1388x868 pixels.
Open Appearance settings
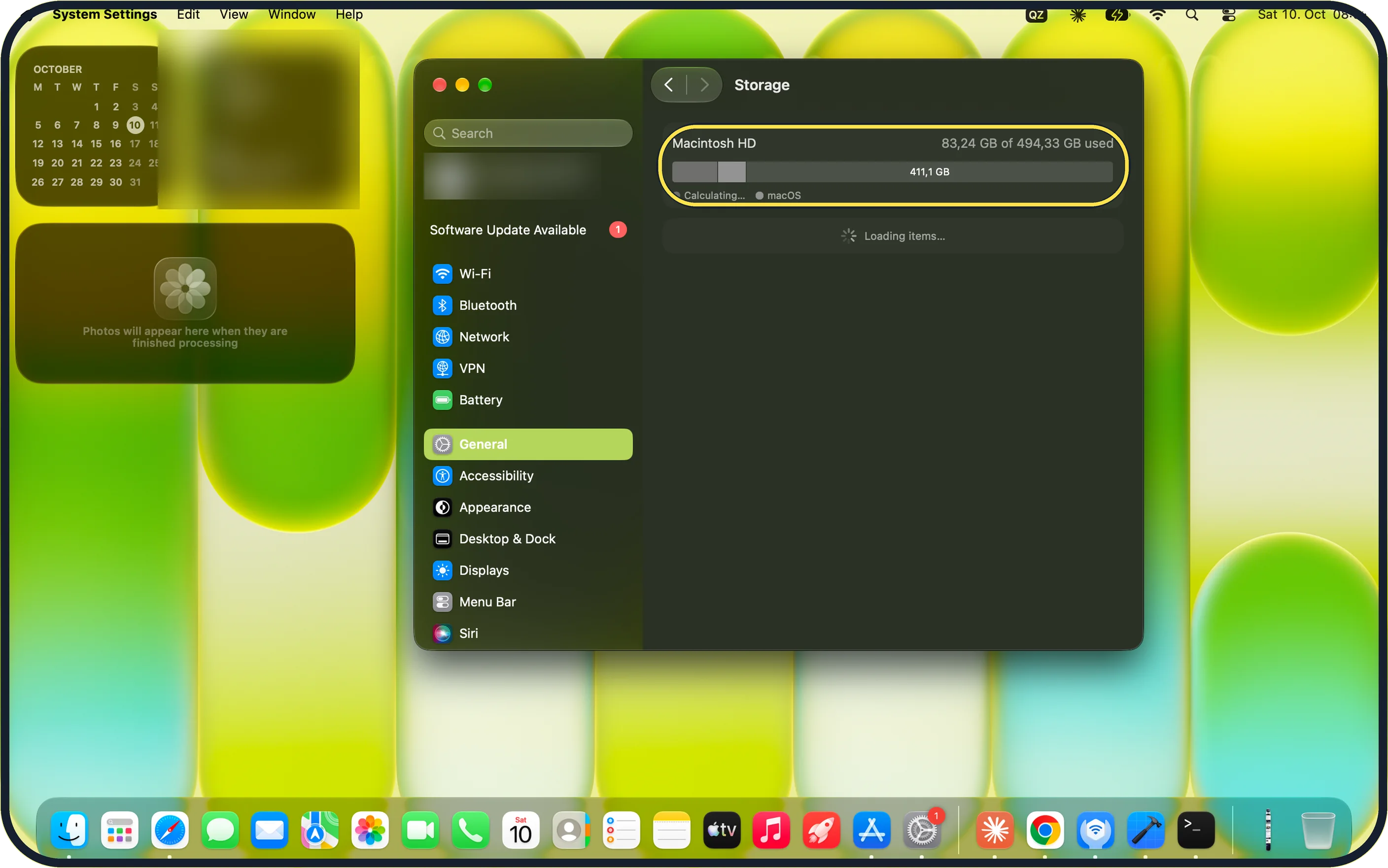[528, 507]
